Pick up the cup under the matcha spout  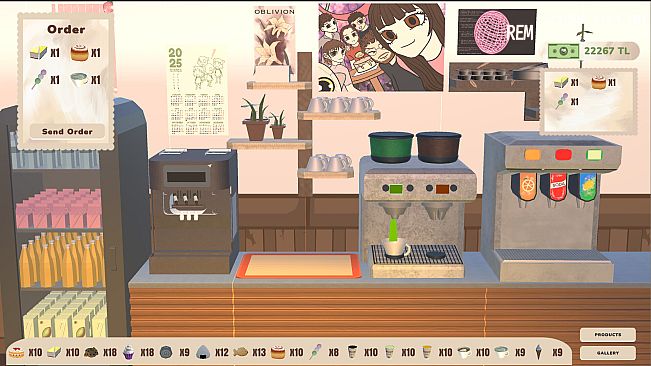point(396,248)
